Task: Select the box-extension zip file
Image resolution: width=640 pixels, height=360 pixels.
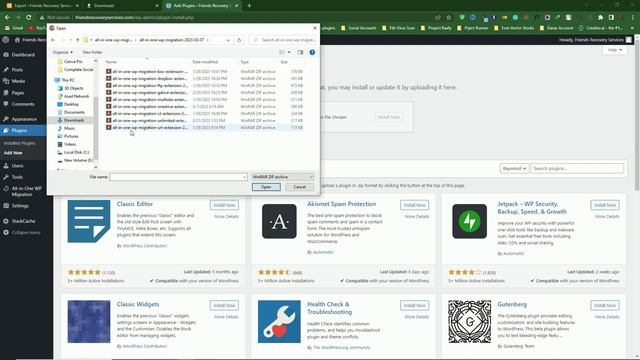Action: tap(204, 71)
